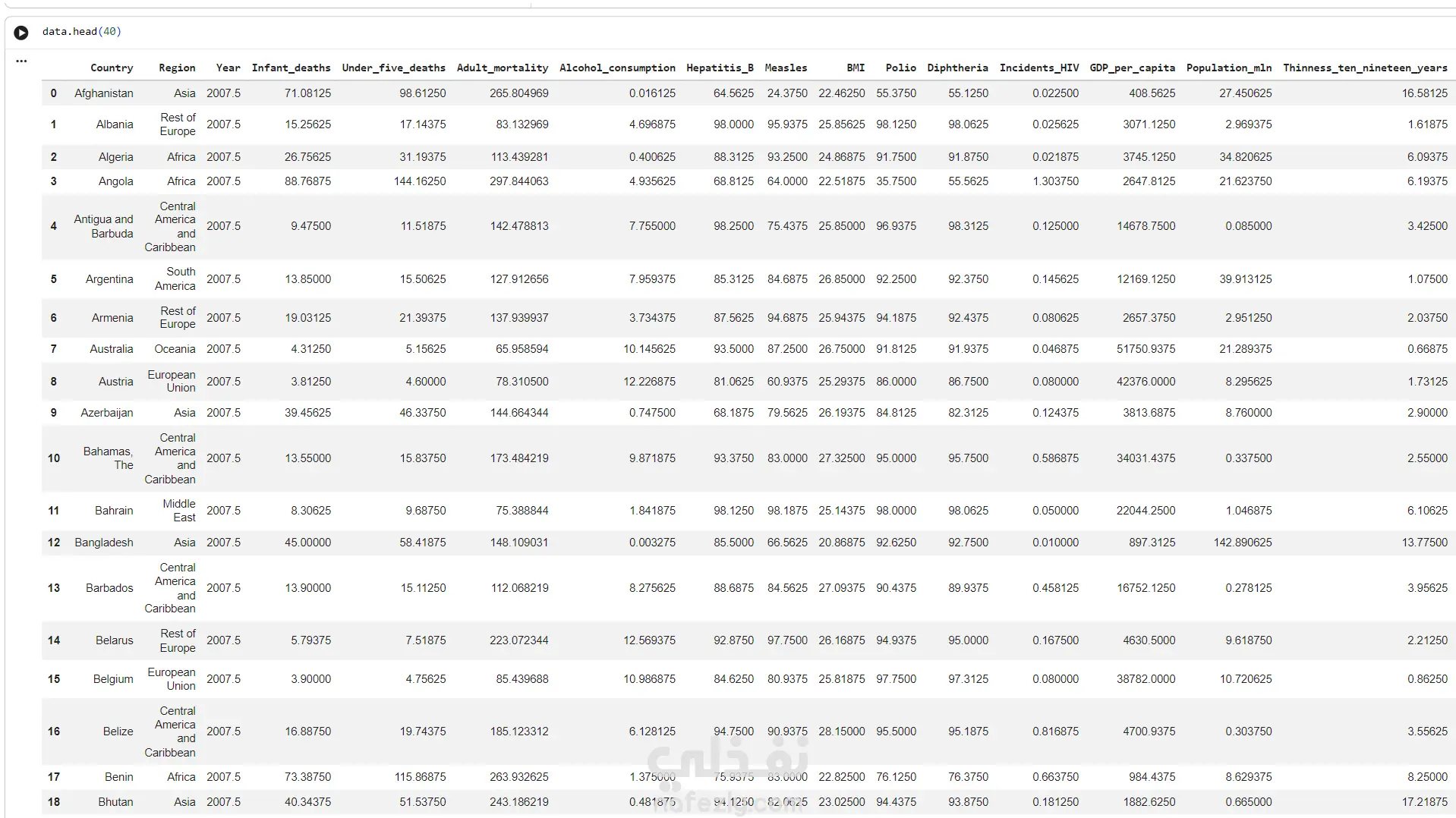Click the Adult_mortality column header
The image size is (1456, 818).
click(x=502, y=68)
